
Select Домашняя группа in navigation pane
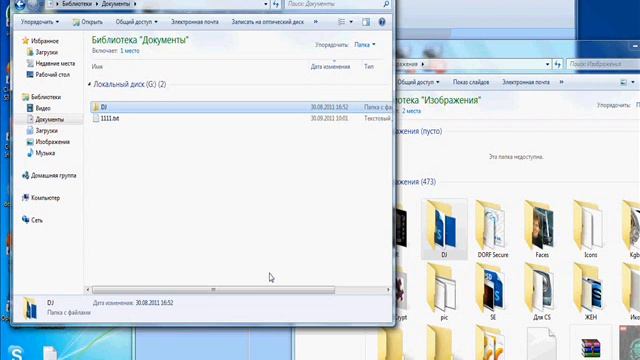click(x=49, y=176)
